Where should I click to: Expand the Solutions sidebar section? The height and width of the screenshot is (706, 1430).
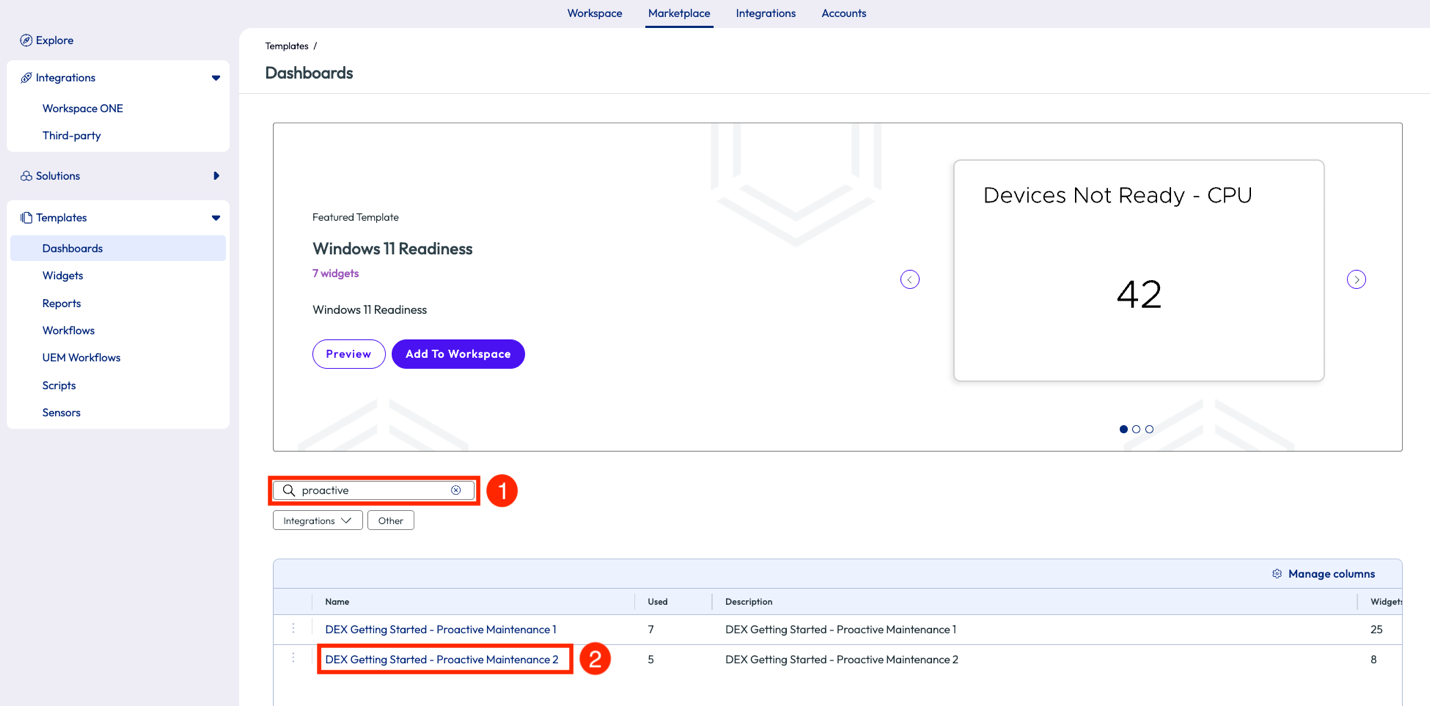[215, 176]
